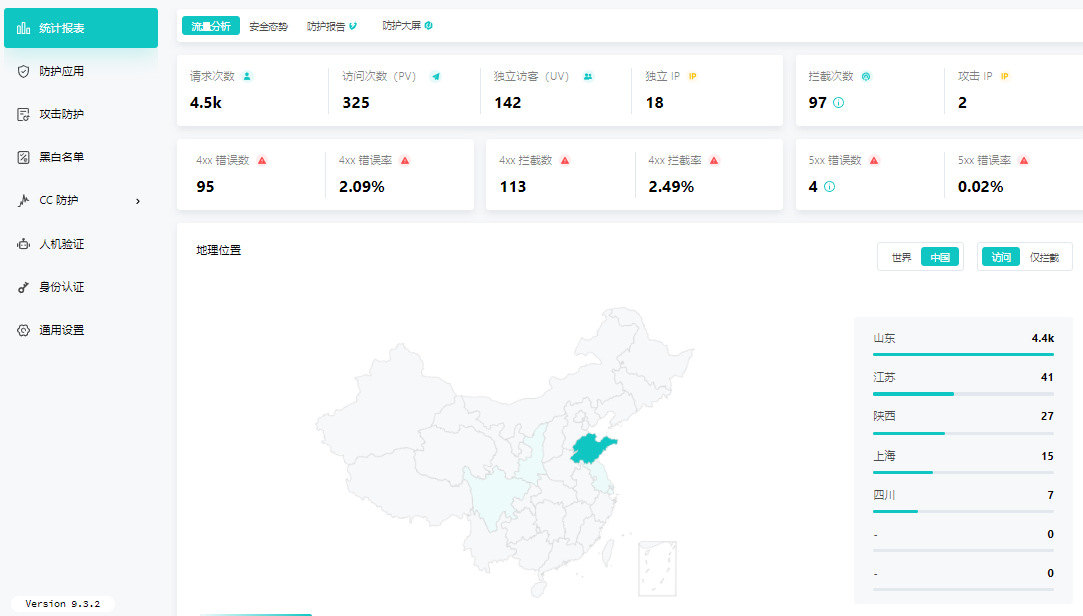Switch map to 世界 view
1083x616 pixels.
(901, 258)
